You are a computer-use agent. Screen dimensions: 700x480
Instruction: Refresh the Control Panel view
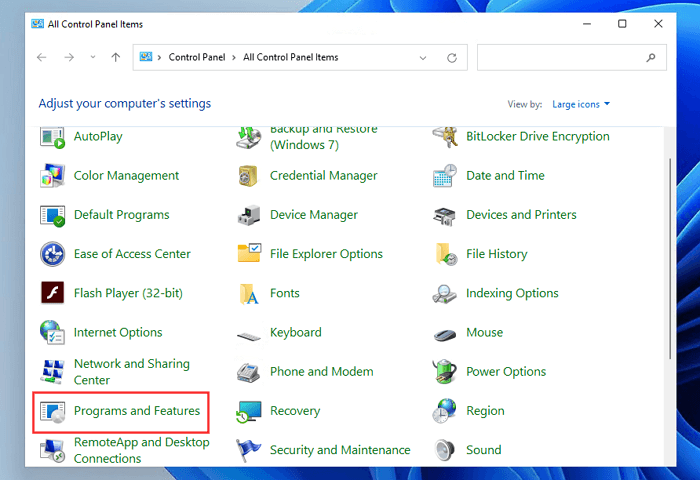pyautogui.click(x=452, y=58)
